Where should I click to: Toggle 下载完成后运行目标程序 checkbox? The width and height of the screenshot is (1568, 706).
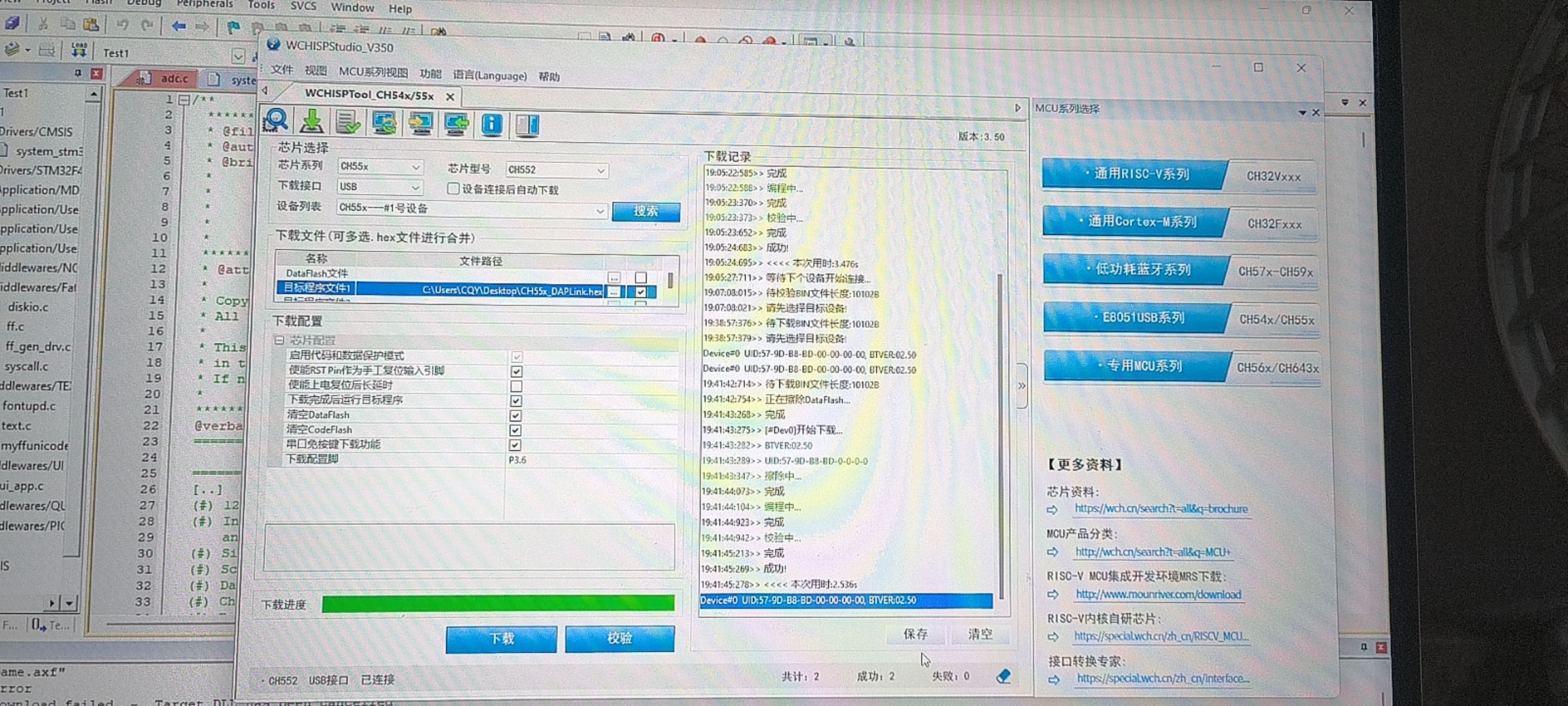516,401
